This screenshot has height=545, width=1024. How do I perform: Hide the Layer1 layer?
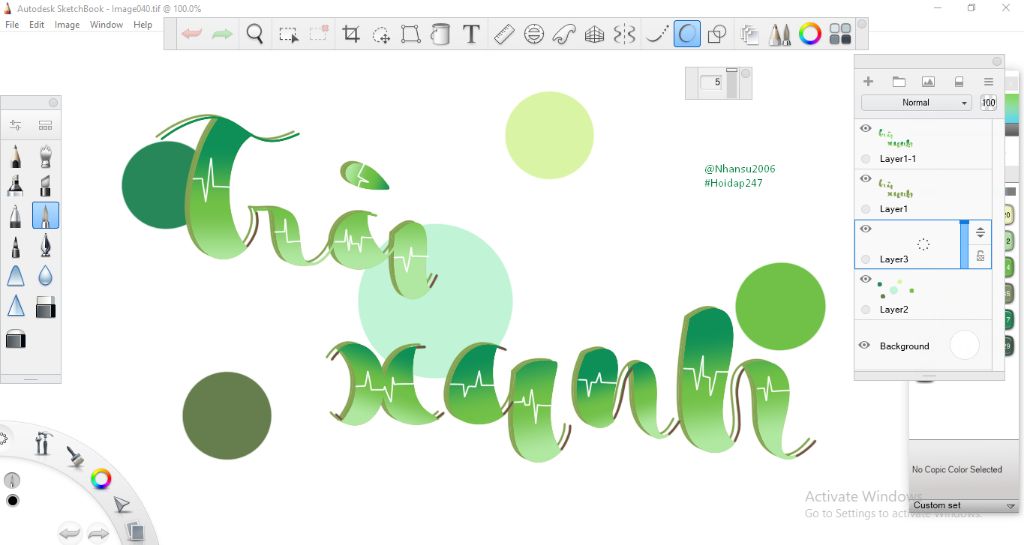865,178
